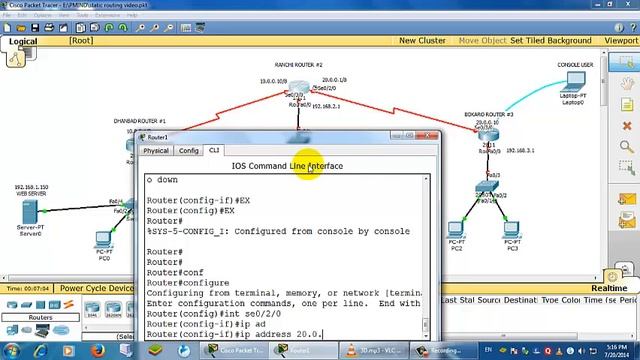This screenshot has width=640, height=360.
Task: Print the workspace
Action: click(x=49, y=28)
